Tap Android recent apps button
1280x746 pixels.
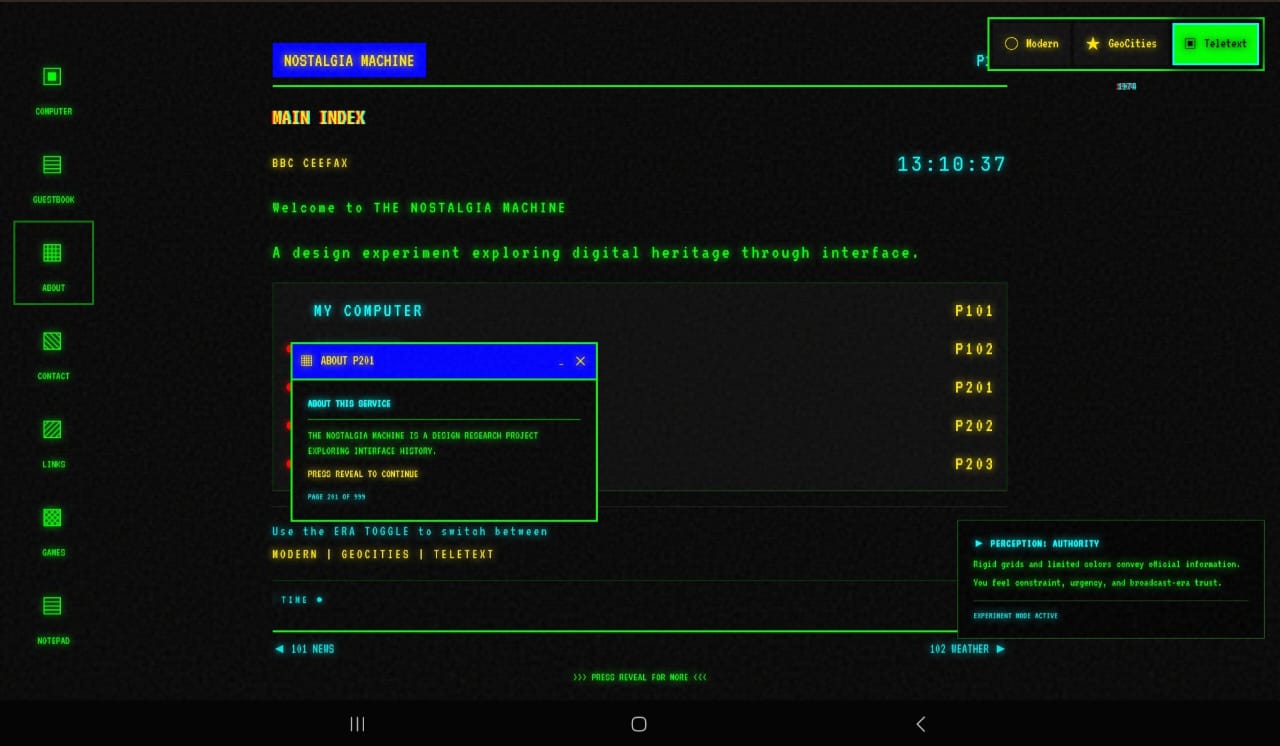coord(357,724)
